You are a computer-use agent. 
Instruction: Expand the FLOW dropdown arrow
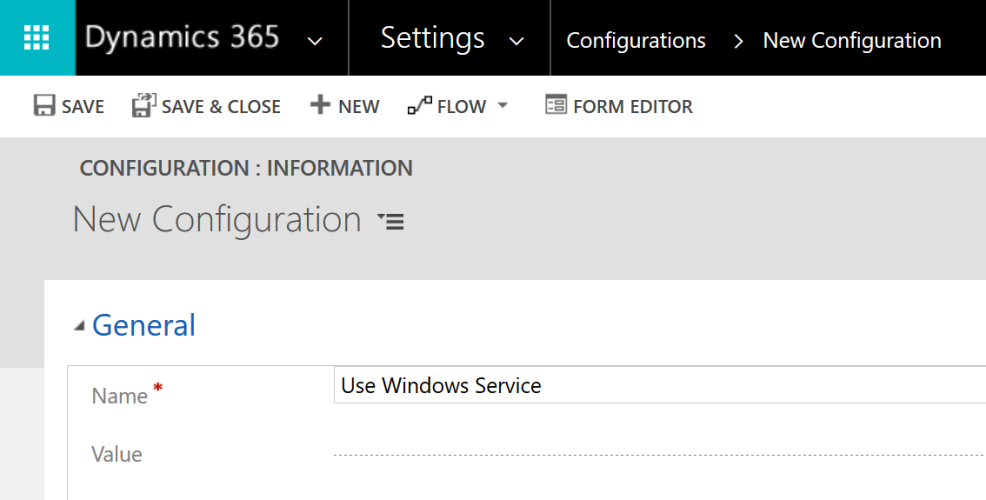coord(502,105)
